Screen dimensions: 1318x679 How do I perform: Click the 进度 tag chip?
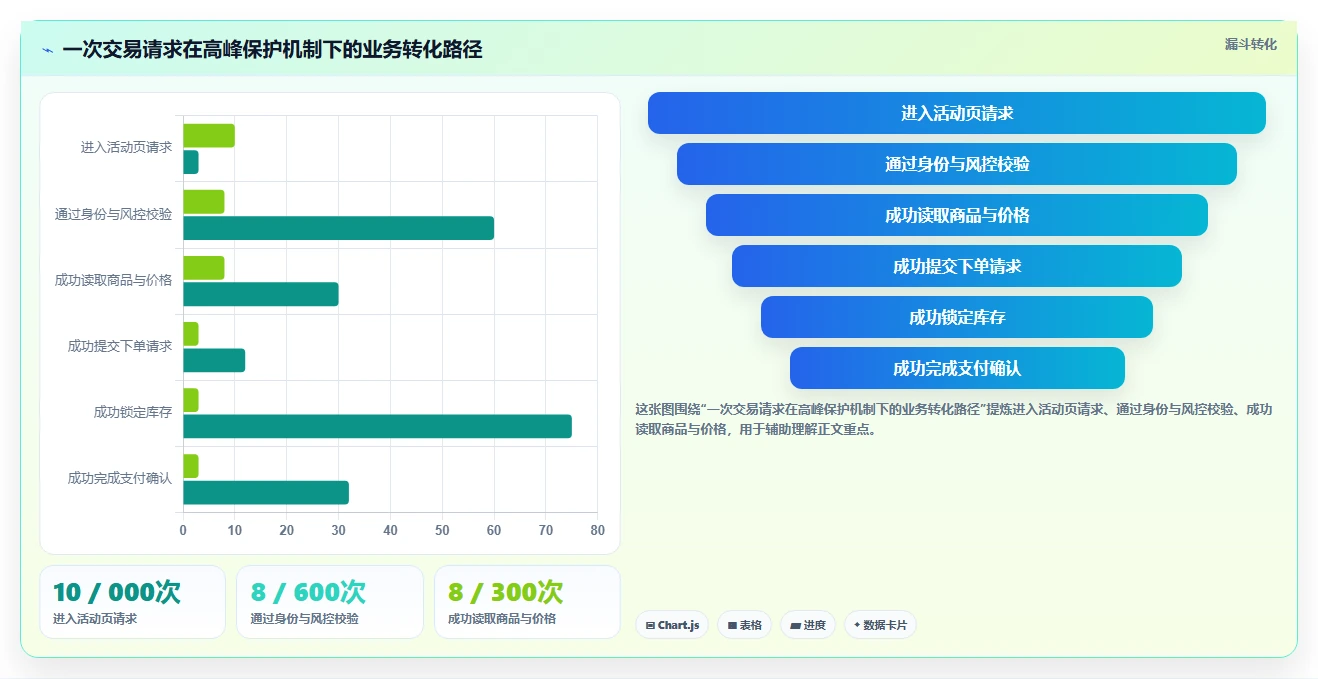[x=808, y=625]
